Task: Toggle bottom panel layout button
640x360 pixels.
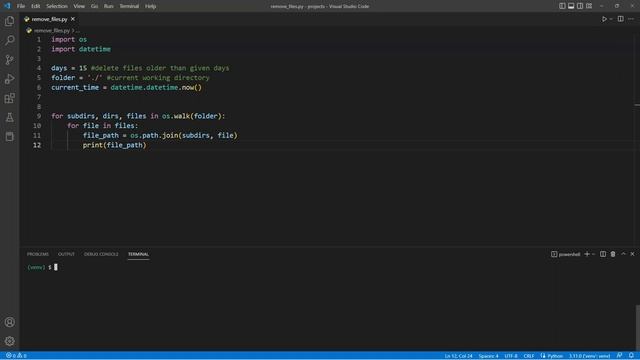Action: 571,6
